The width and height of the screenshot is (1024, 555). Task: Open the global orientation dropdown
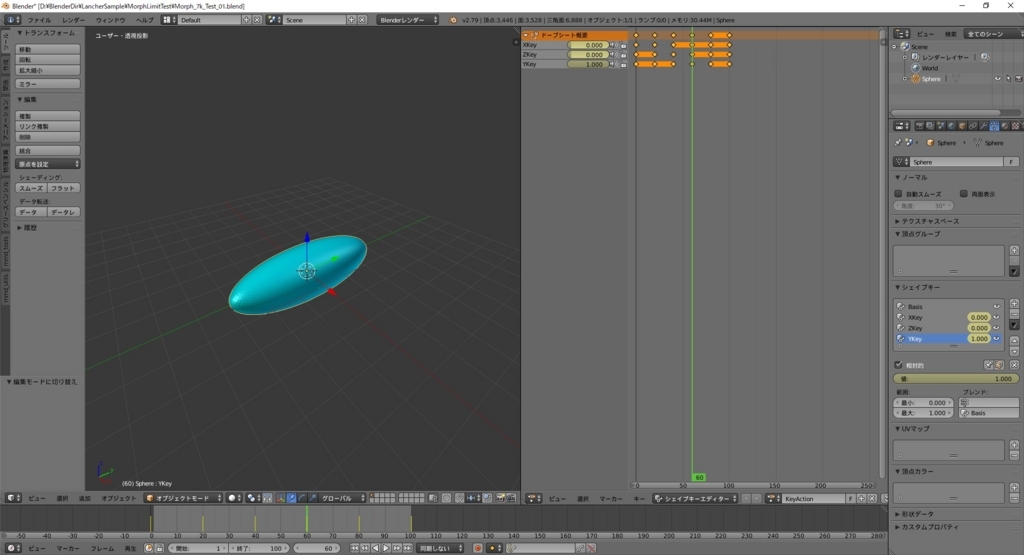click(341, 498)
